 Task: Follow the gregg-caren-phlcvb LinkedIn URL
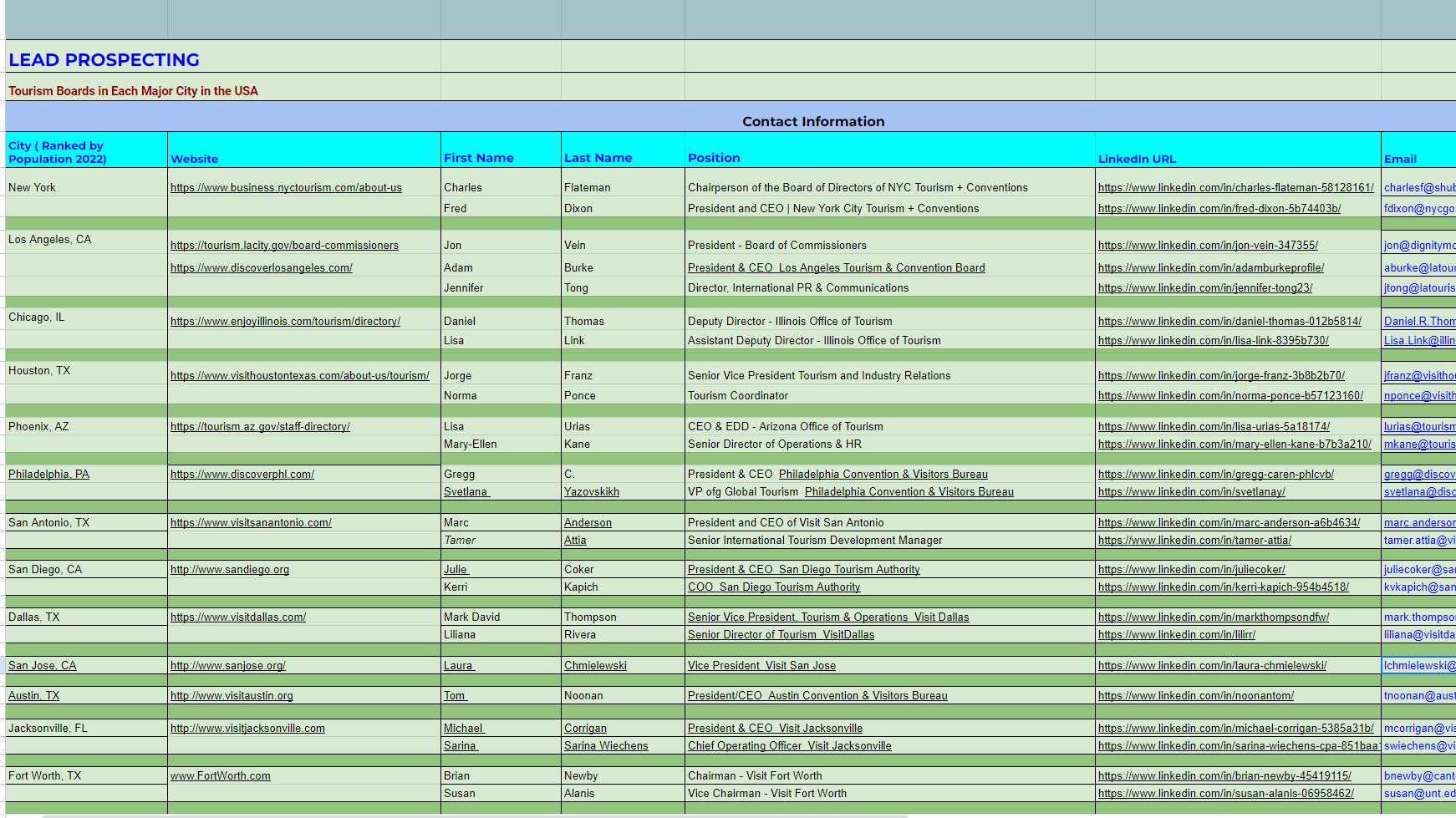[1216, 475]
